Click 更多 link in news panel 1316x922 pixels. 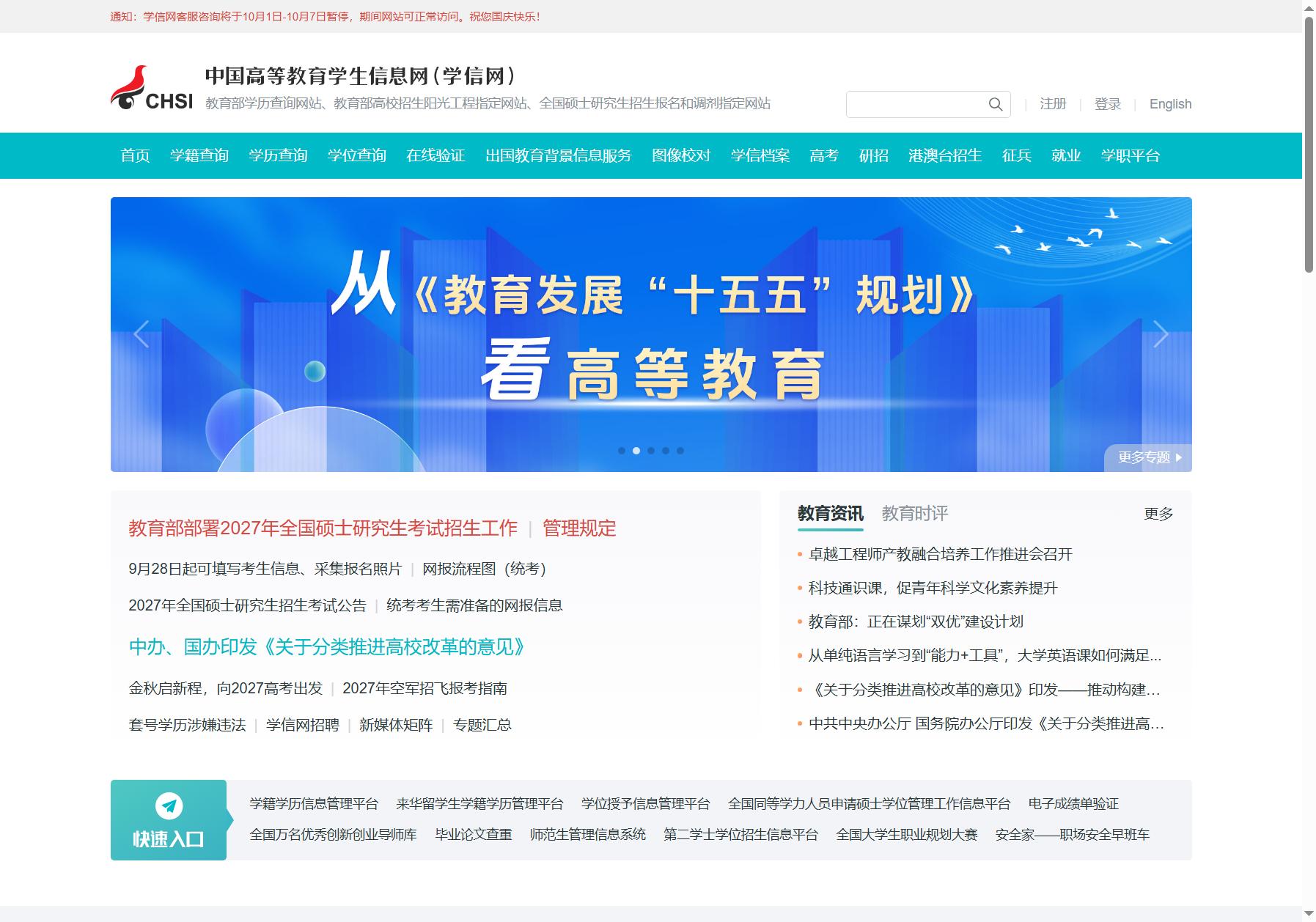tap(1158, 514)
